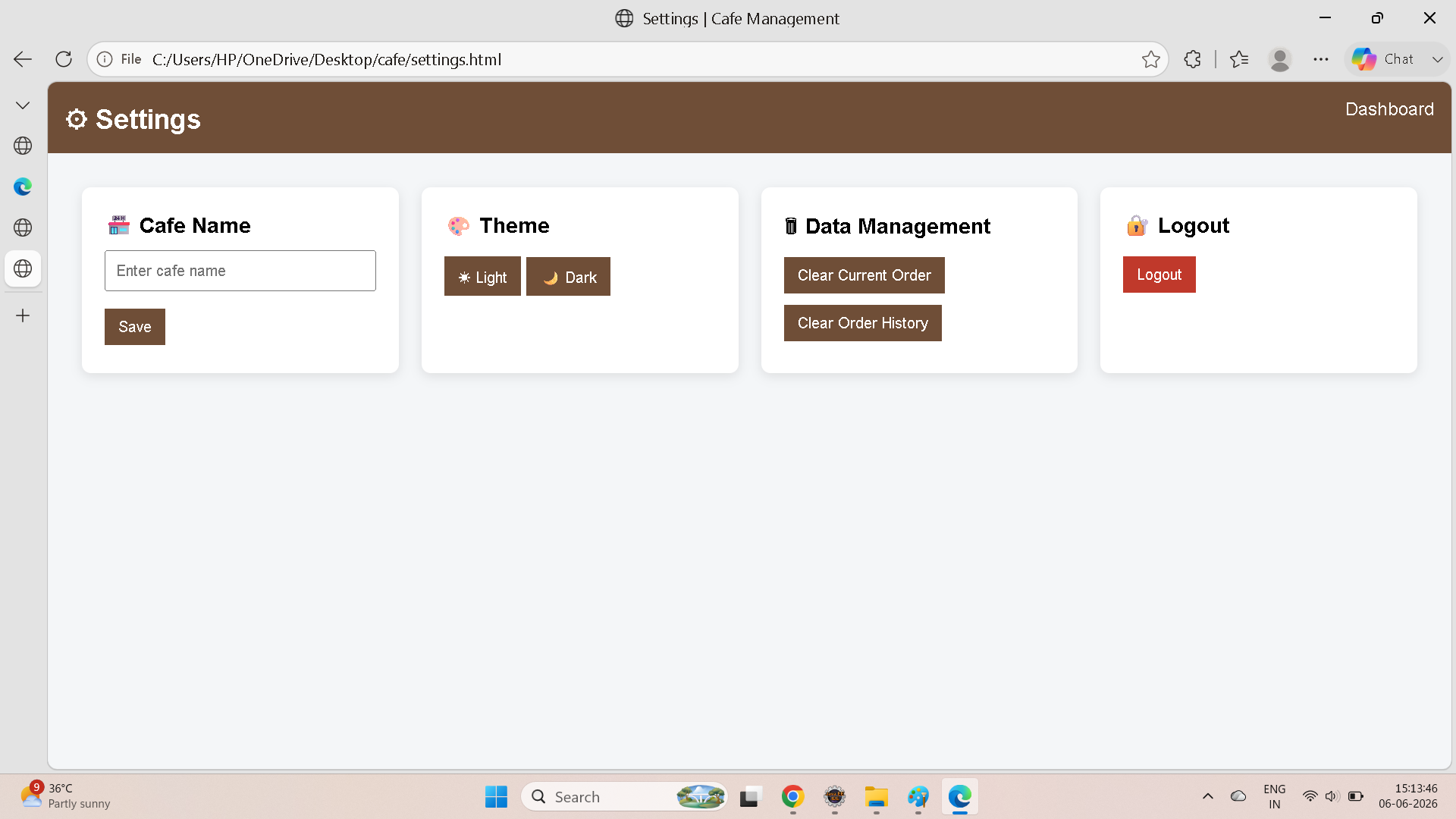Click the Settings heading gear icon

[x=76, y=119]
